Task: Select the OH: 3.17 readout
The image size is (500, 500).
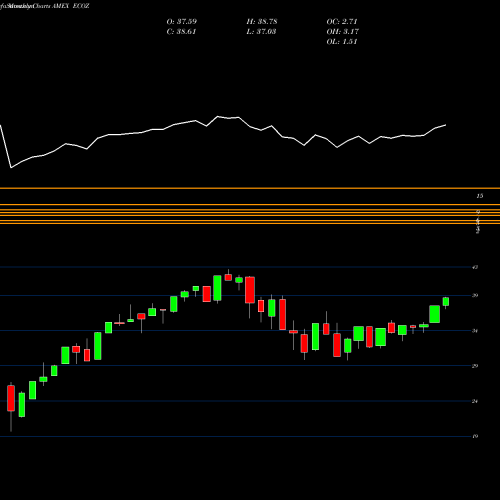Action: (343, 32)
